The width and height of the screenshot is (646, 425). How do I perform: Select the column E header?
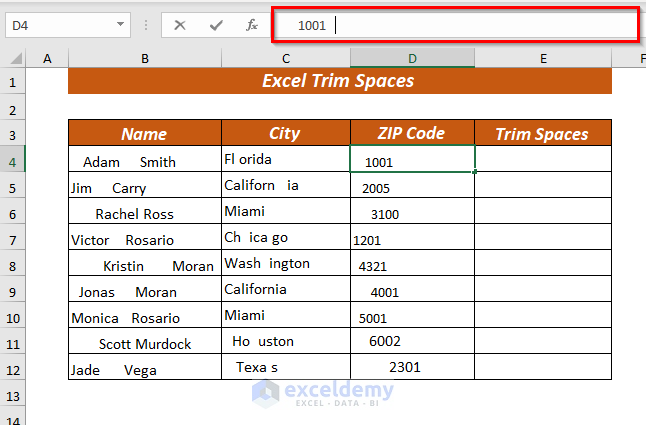pyautogui.click(x=543, y=58)
